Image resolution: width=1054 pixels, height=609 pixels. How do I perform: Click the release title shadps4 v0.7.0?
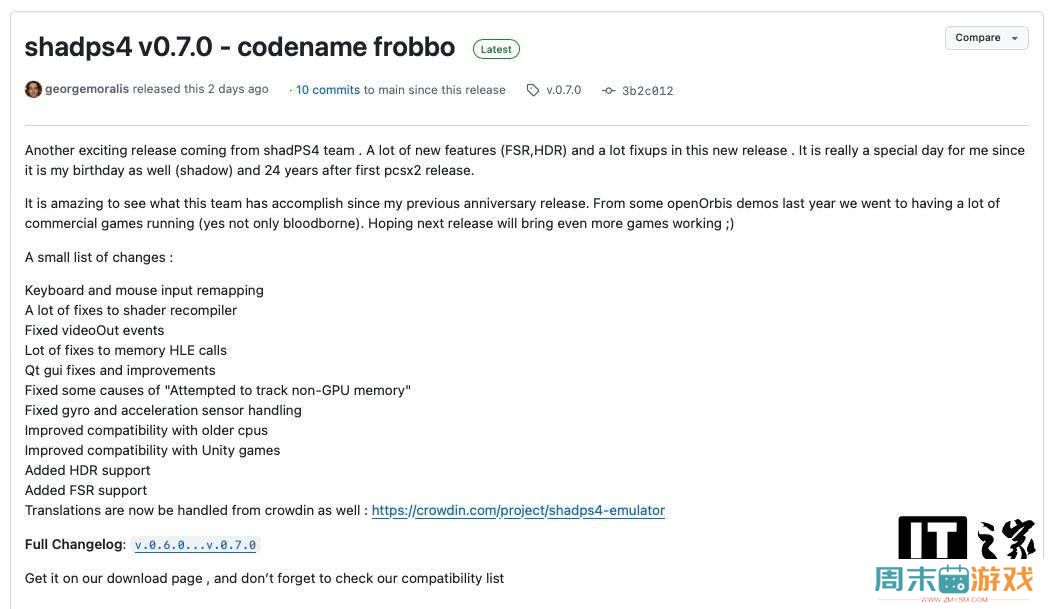tap(240, 47)
